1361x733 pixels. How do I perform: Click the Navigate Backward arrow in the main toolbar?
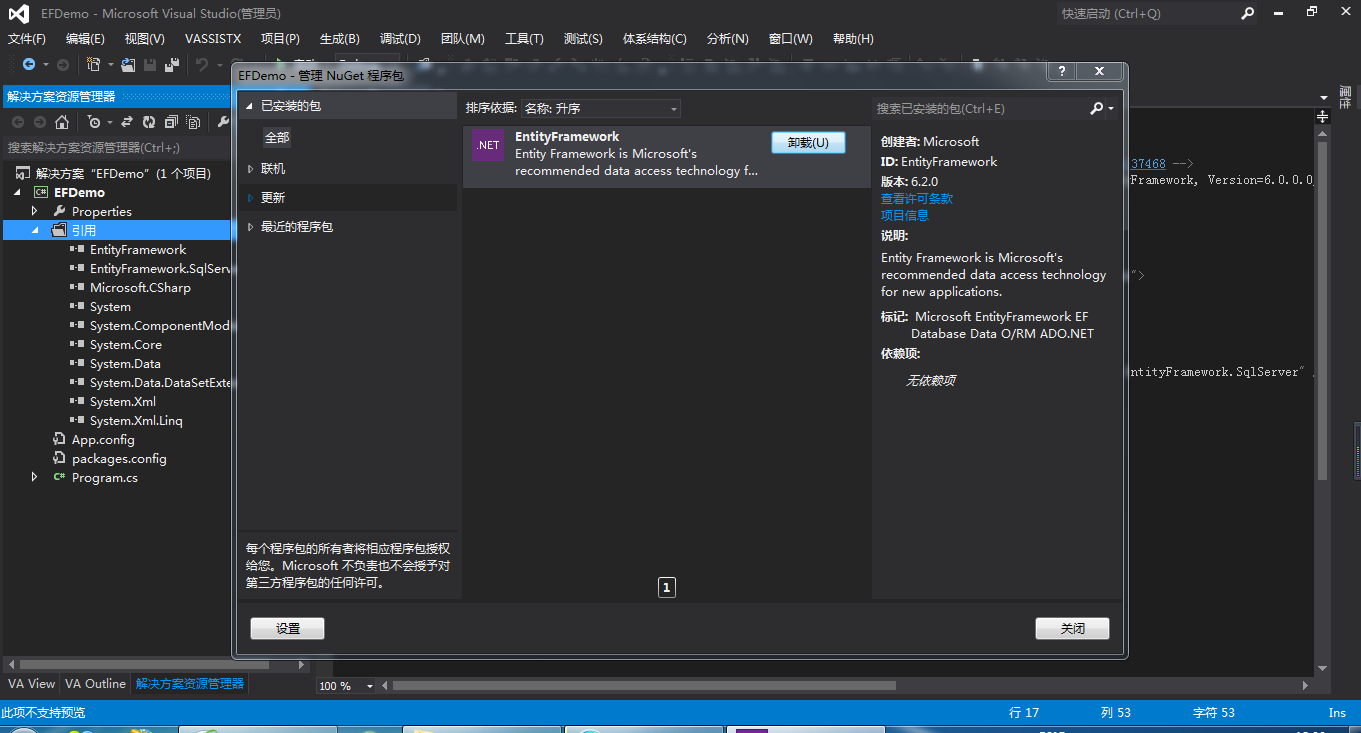[x=28, y=64]
